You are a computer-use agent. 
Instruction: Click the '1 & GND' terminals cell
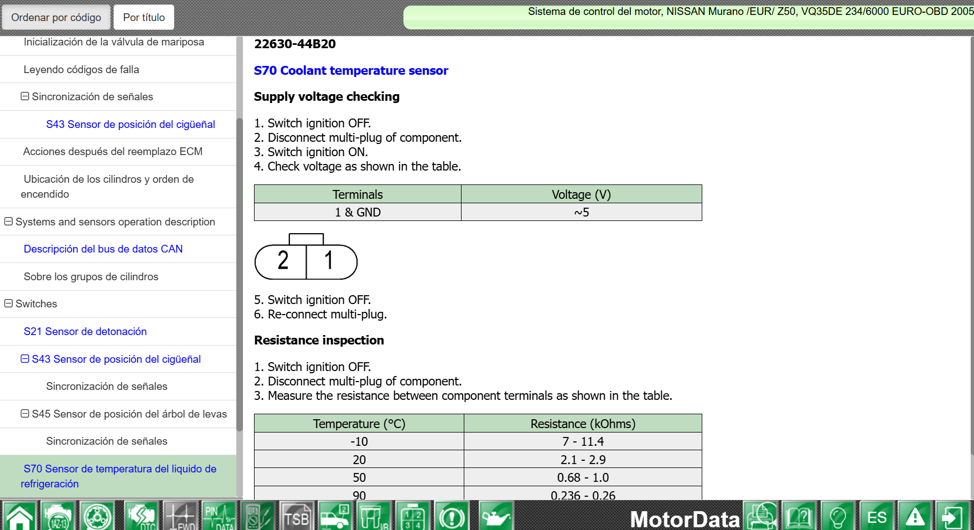[x=358, y=212]
